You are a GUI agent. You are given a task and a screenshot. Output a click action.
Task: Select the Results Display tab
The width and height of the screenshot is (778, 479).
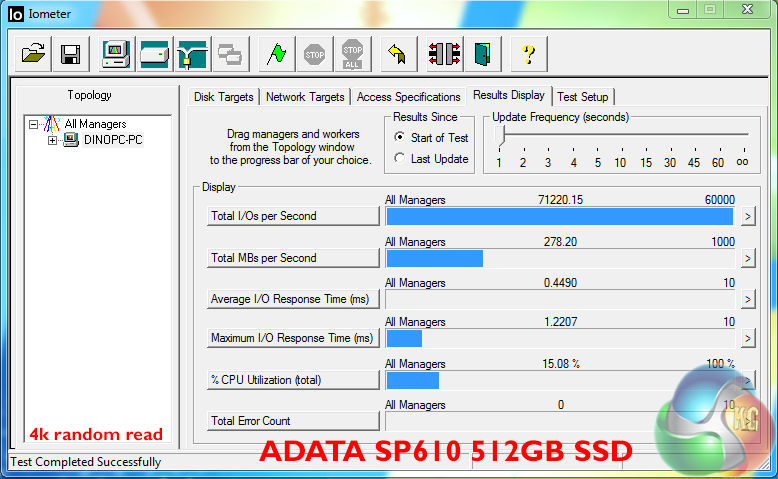click(509, 95)
